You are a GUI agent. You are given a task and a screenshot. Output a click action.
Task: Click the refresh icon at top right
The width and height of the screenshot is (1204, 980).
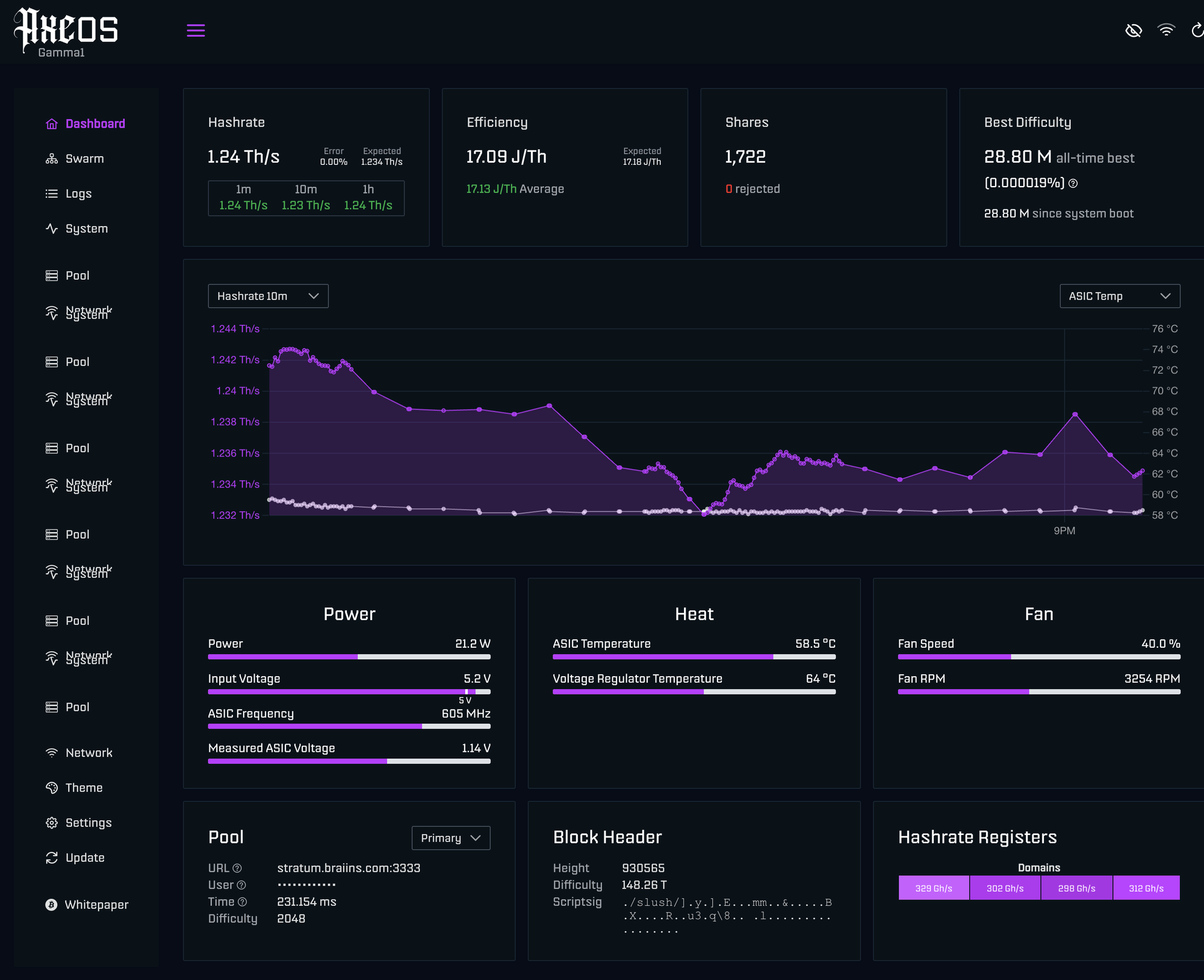[x=1197, y=31]
